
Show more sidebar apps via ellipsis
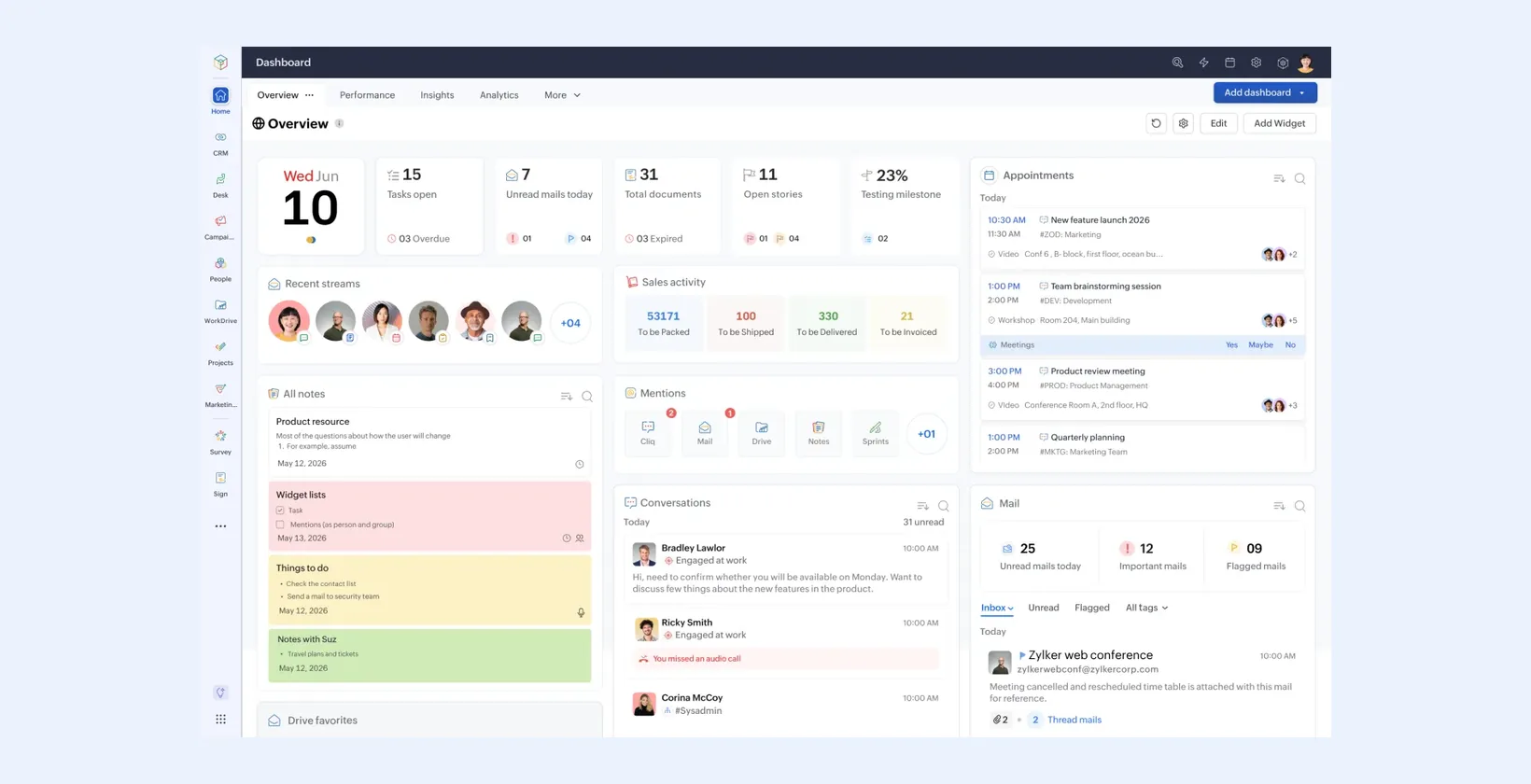(220, 526)
